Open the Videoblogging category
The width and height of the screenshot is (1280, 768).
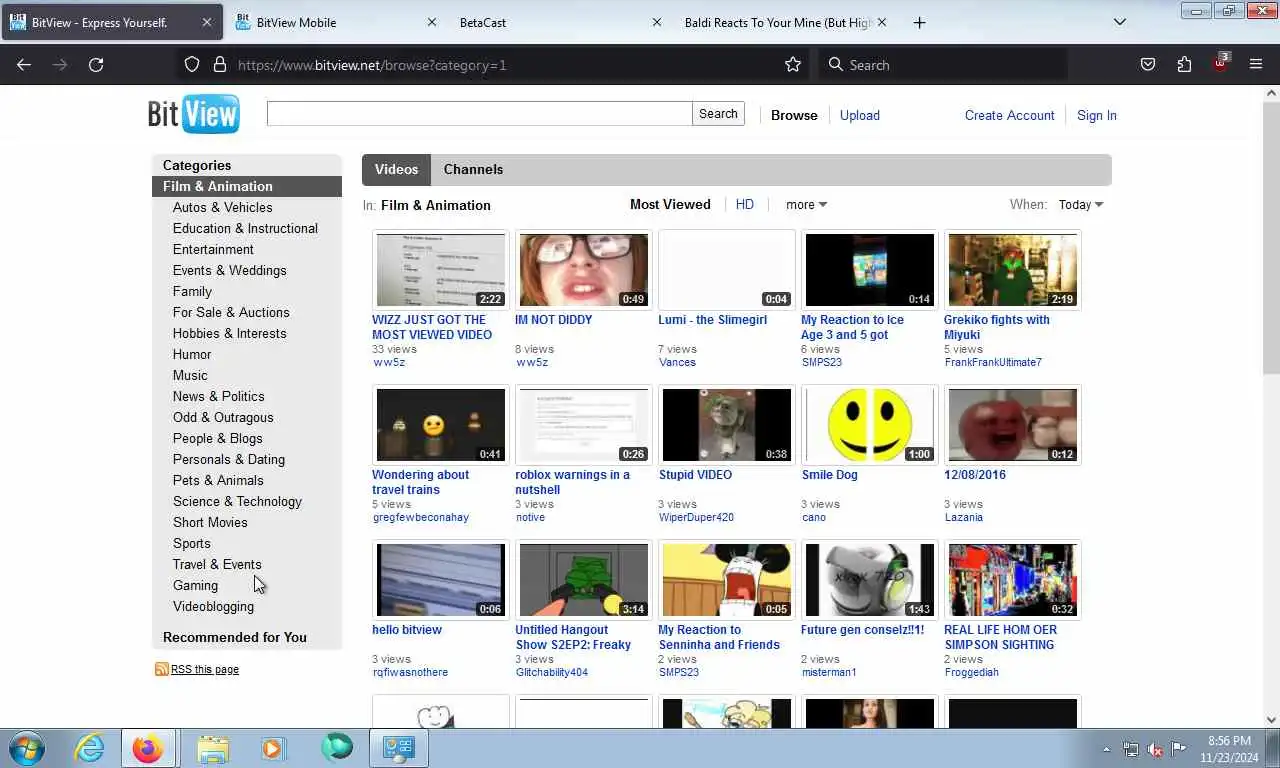click(213, 606)
